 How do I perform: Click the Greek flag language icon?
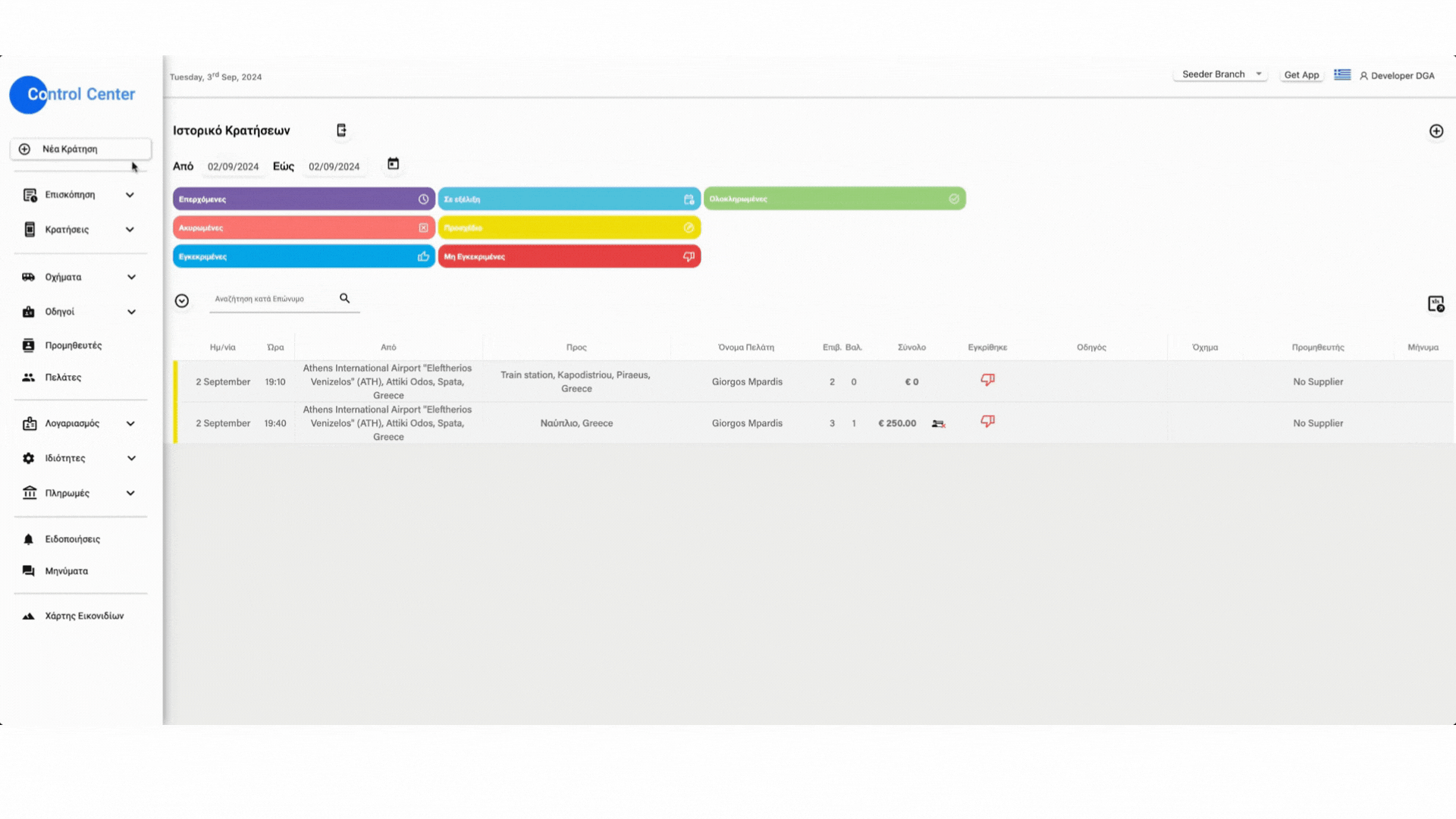1342,74
